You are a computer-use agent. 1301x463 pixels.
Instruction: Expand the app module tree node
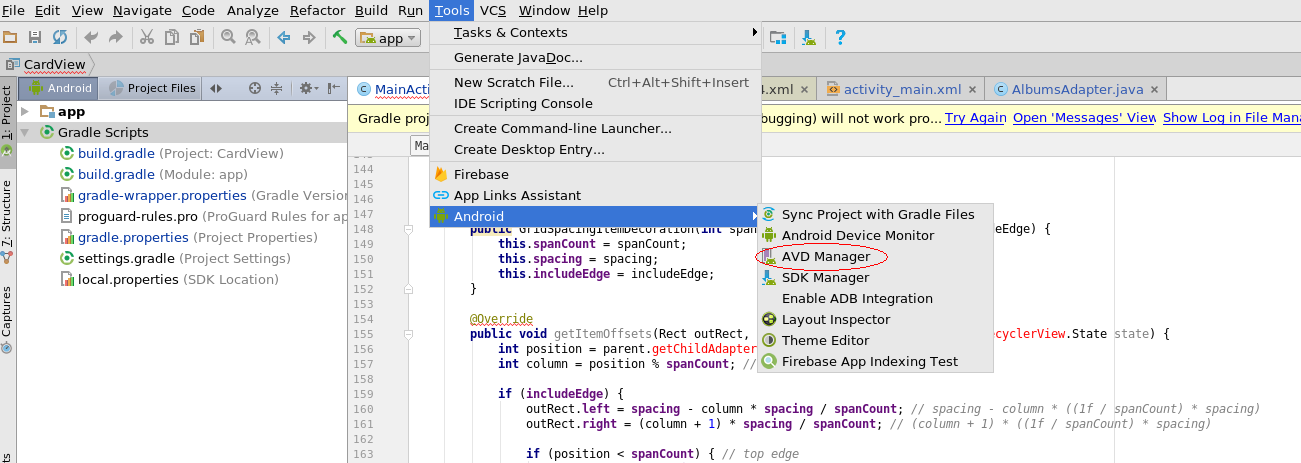[x=26, y=112]
